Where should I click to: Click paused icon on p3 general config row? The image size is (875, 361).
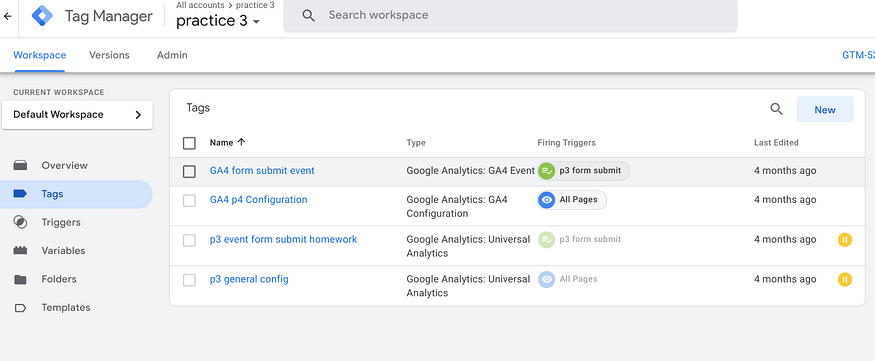click(845, 279)
